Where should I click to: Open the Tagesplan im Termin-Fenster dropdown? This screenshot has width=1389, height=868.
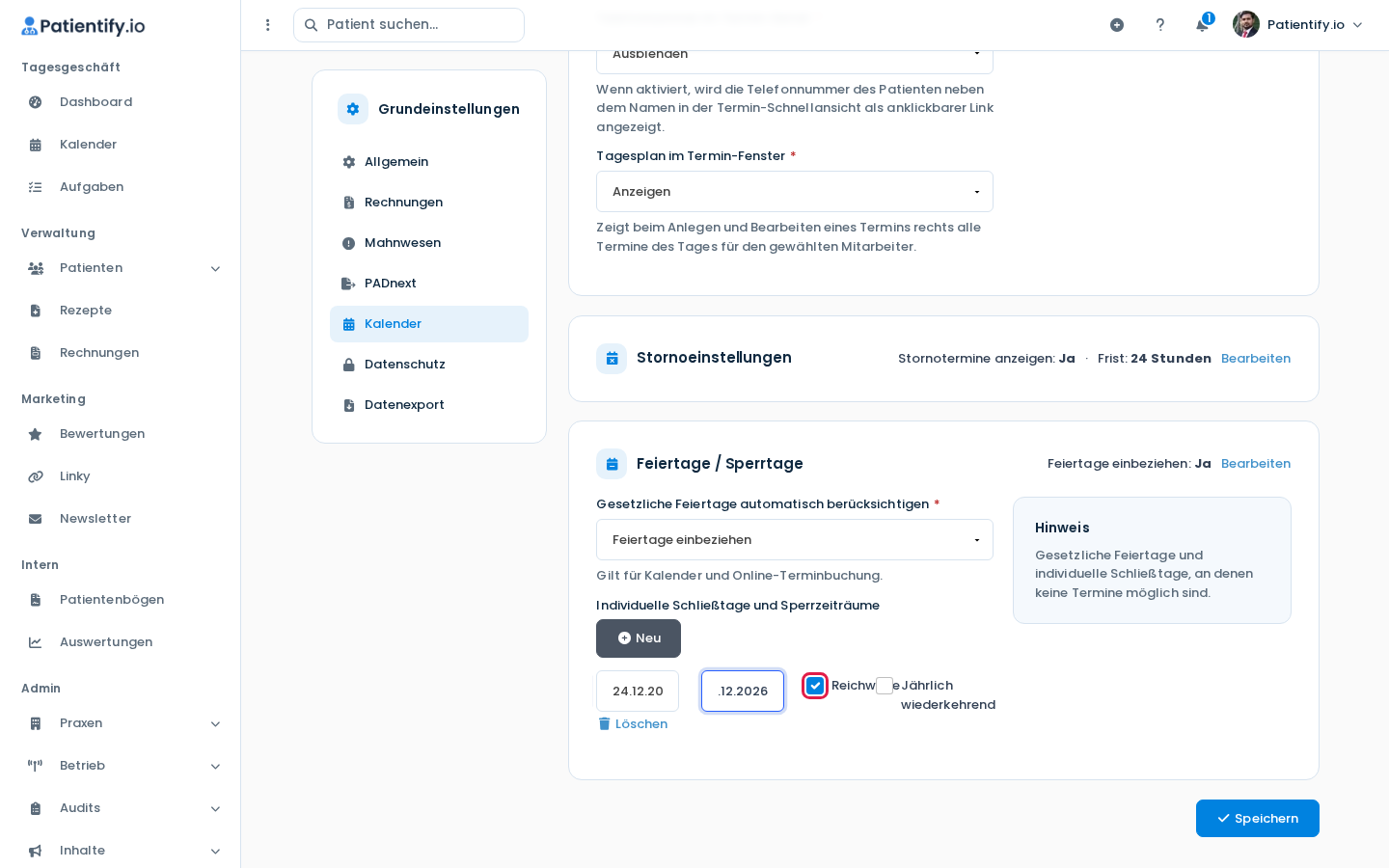795,192
